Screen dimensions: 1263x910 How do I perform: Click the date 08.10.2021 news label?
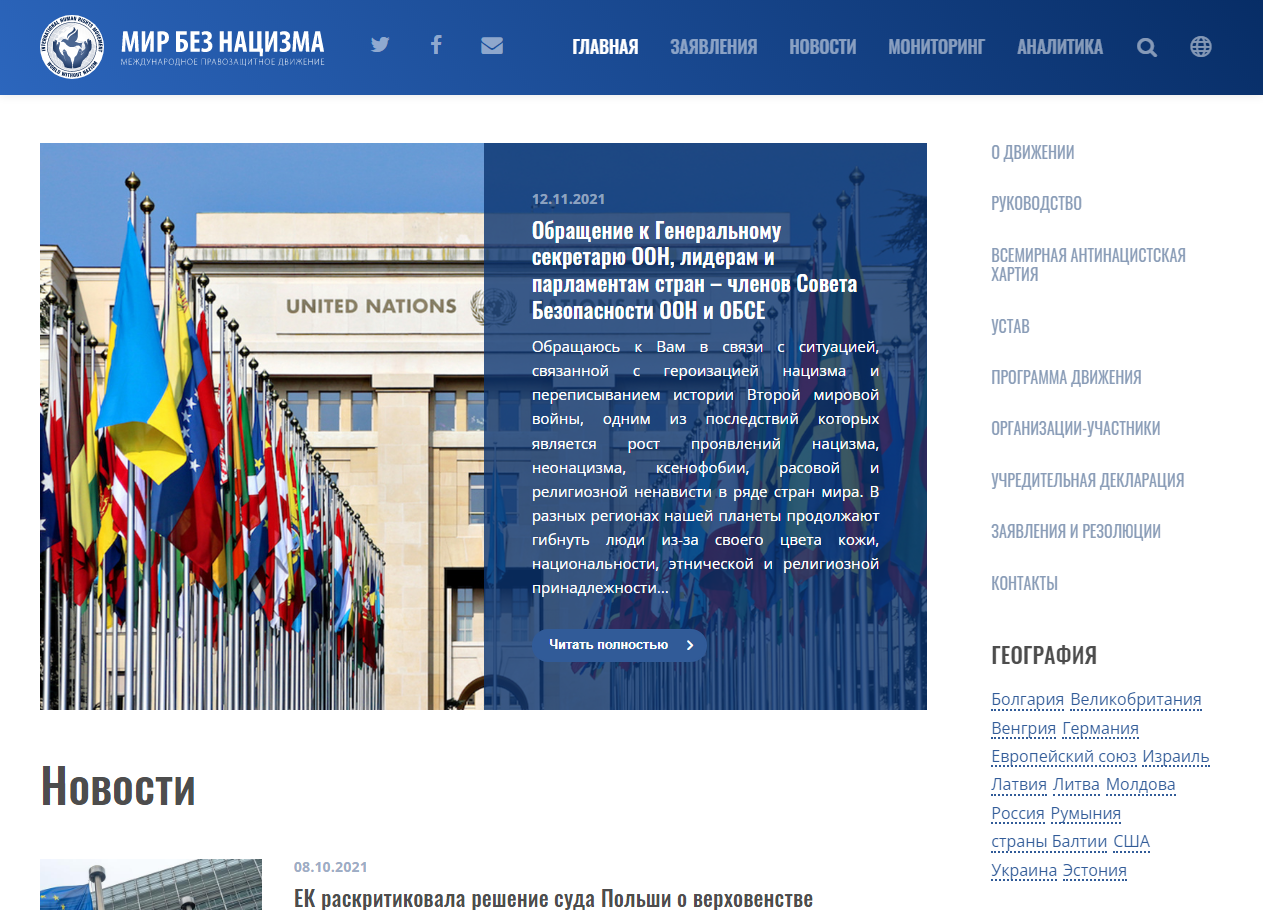pos(330,867)
